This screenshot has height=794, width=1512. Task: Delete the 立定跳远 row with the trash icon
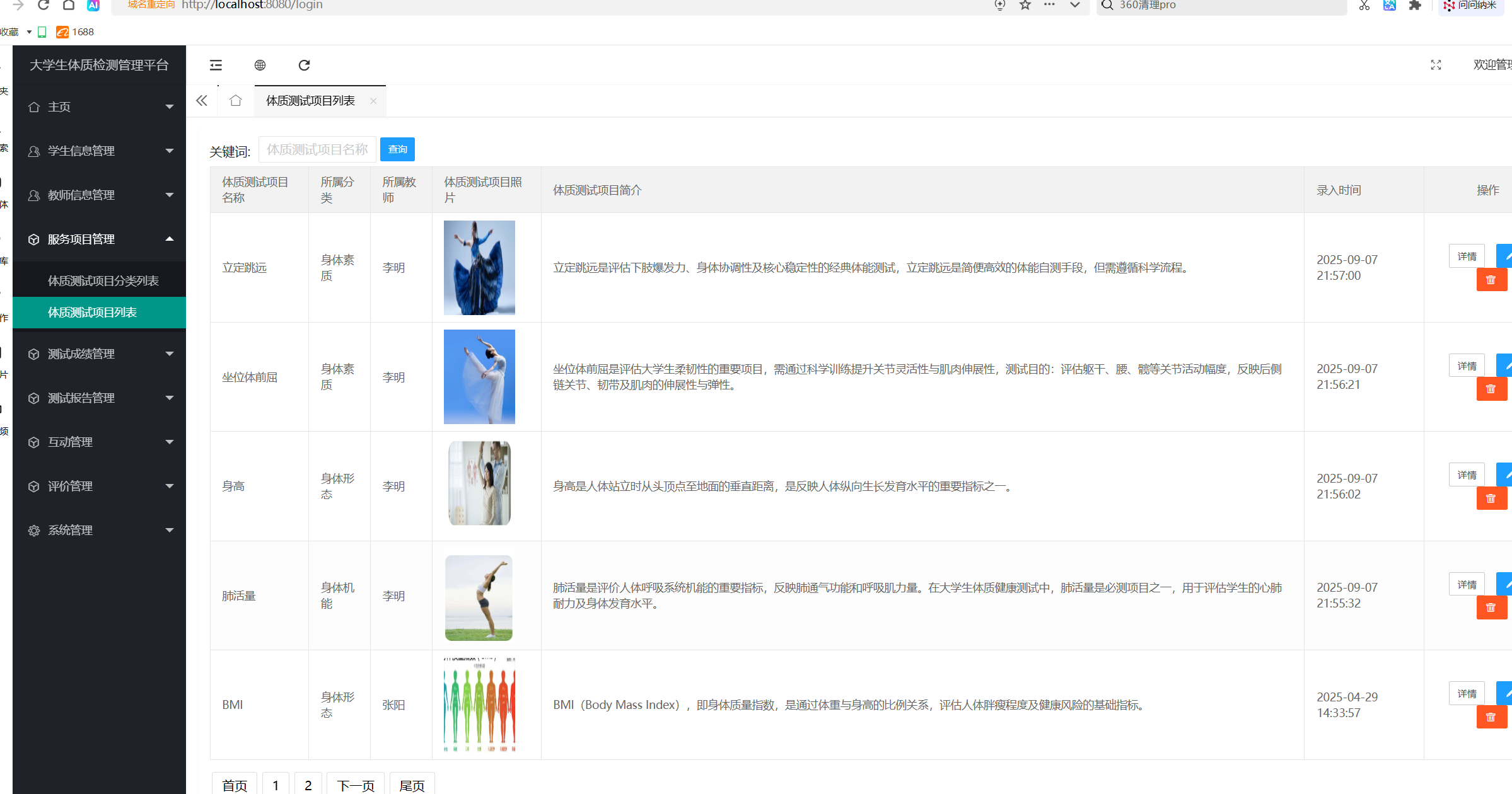(x=1491, y=280)
